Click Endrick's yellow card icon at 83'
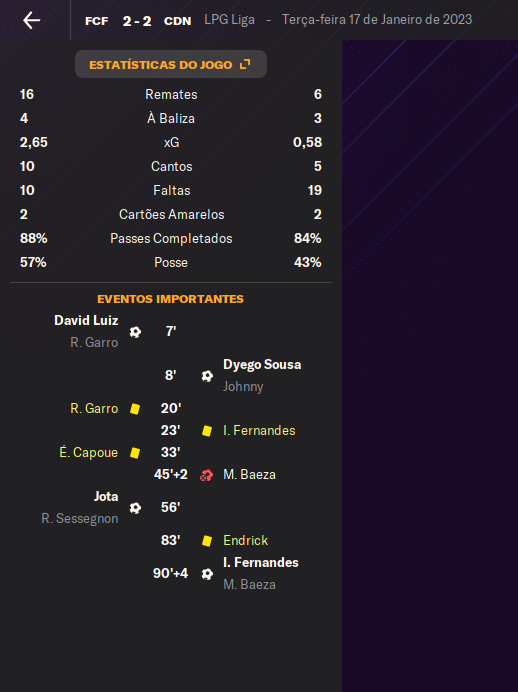The width and height of the screenshot is (518, 692). coord(206,541)
